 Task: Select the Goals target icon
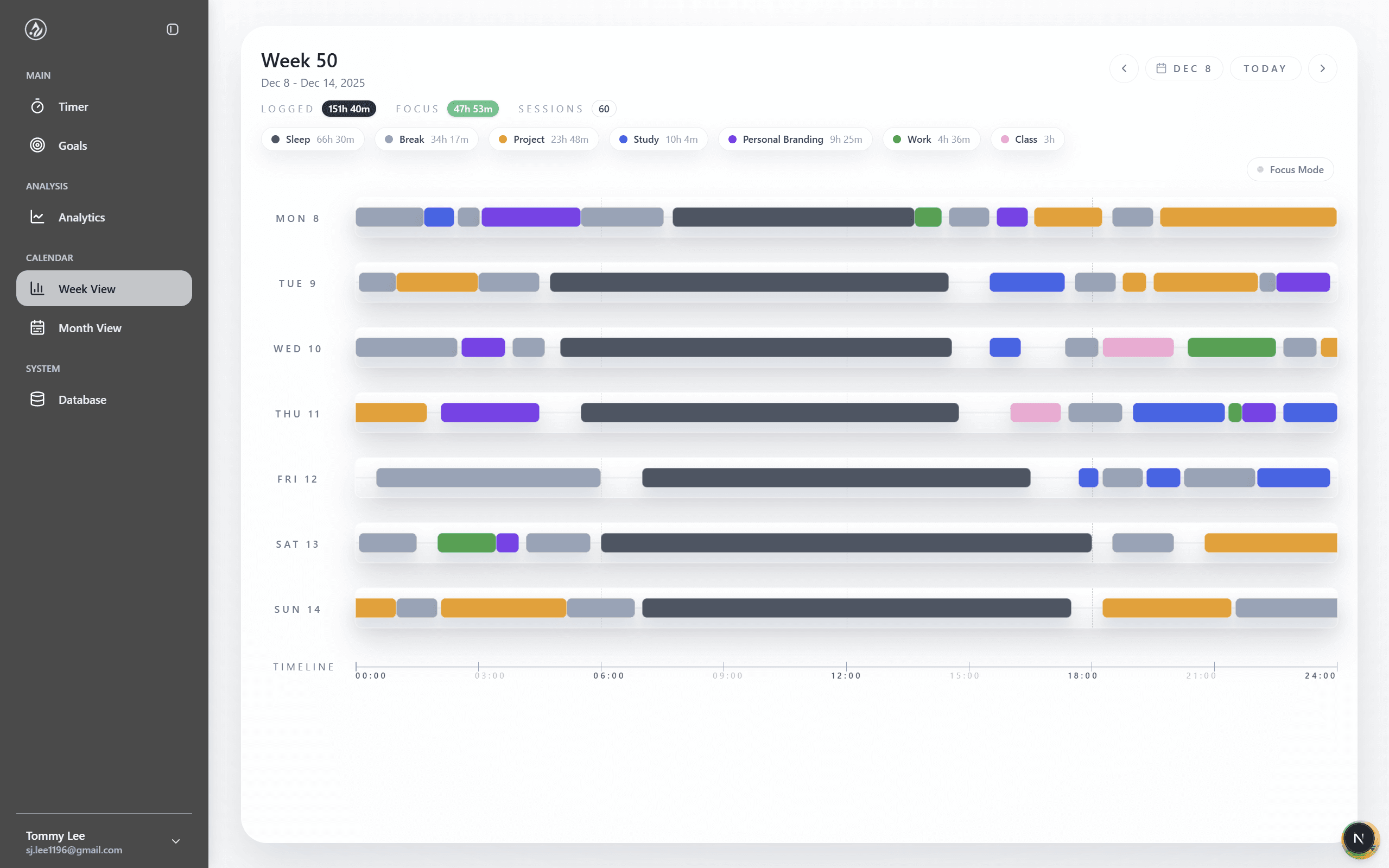click(37, 145)
